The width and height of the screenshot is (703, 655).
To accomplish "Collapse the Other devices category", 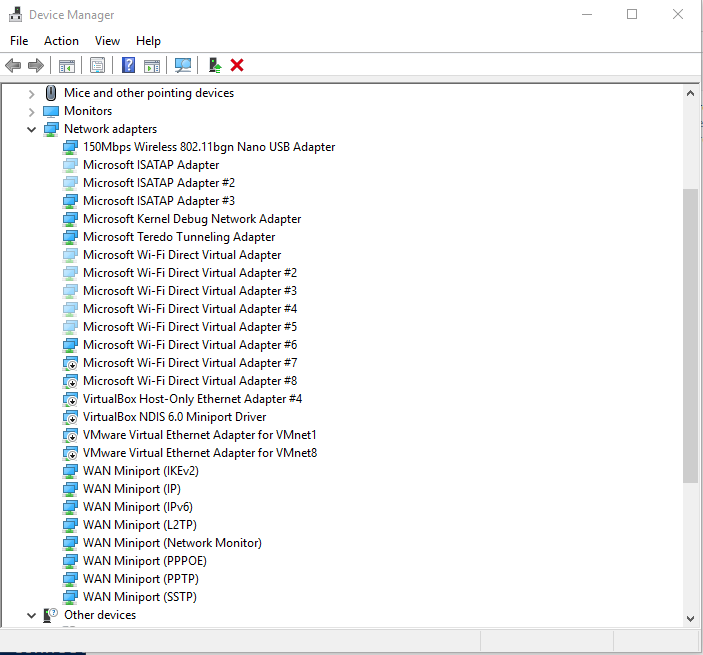I will coord(31,615).
